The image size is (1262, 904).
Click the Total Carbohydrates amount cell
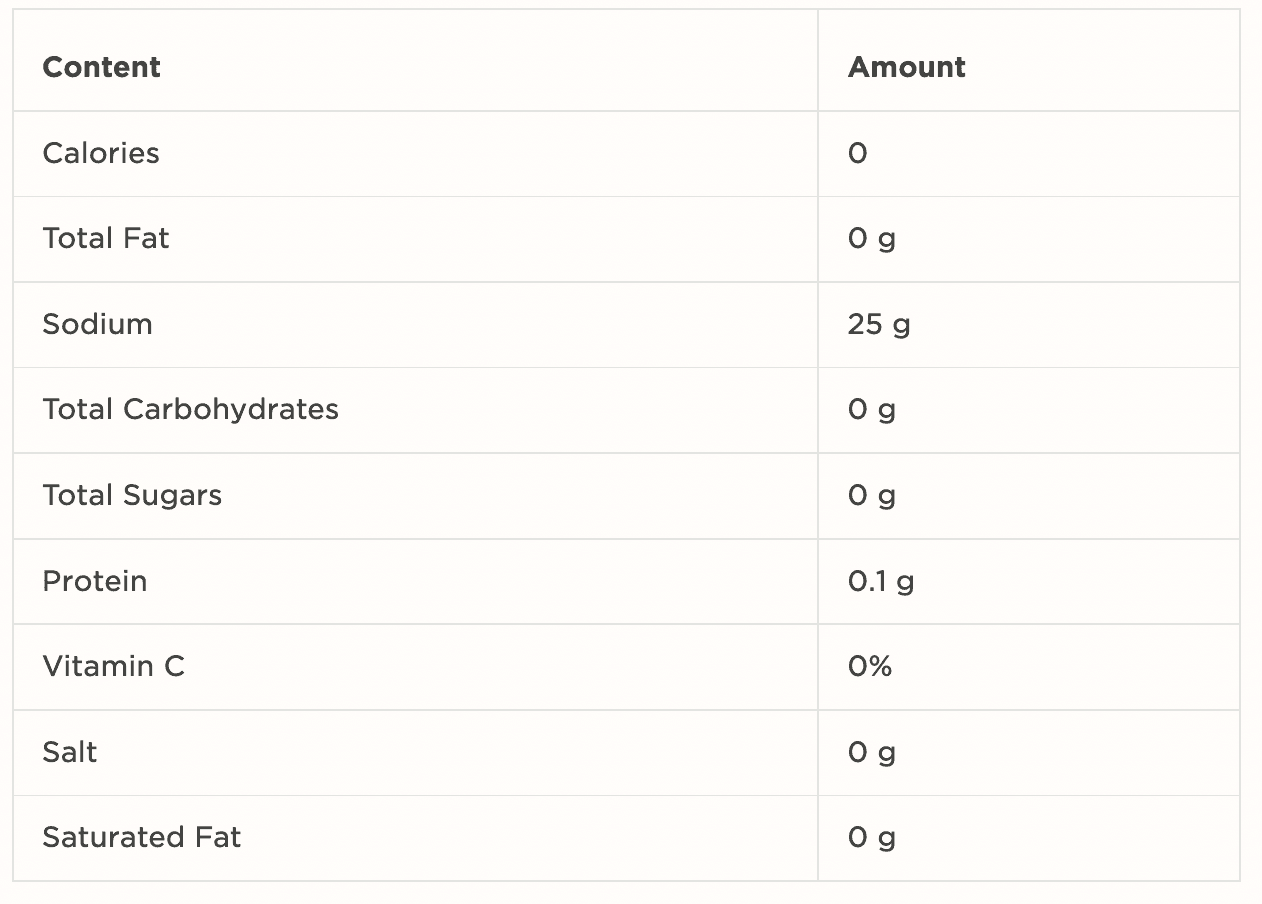pyautogui.click(x=1028, y=410)
